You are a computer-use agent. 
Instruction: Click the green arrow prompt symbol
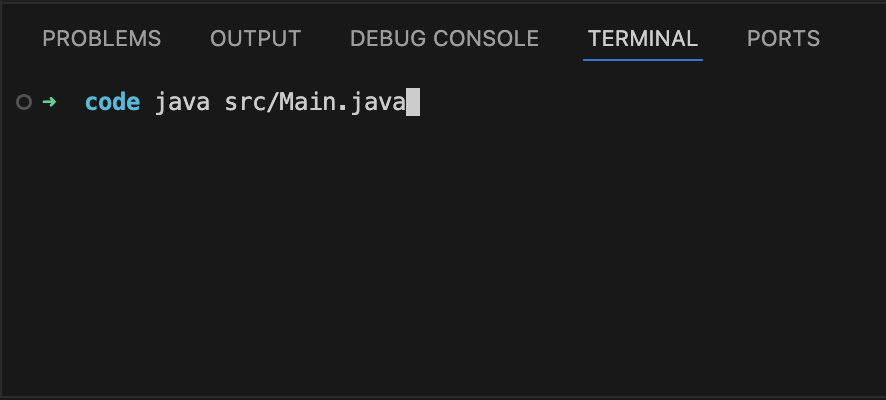click(49, 102)
